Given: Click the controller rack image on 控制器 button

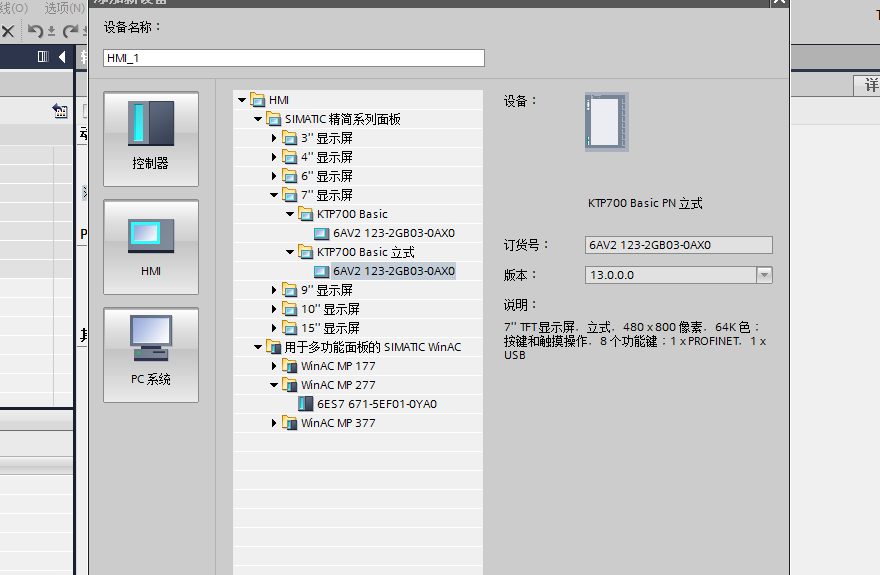Looking at the screenshot, I should pos(151,123).
